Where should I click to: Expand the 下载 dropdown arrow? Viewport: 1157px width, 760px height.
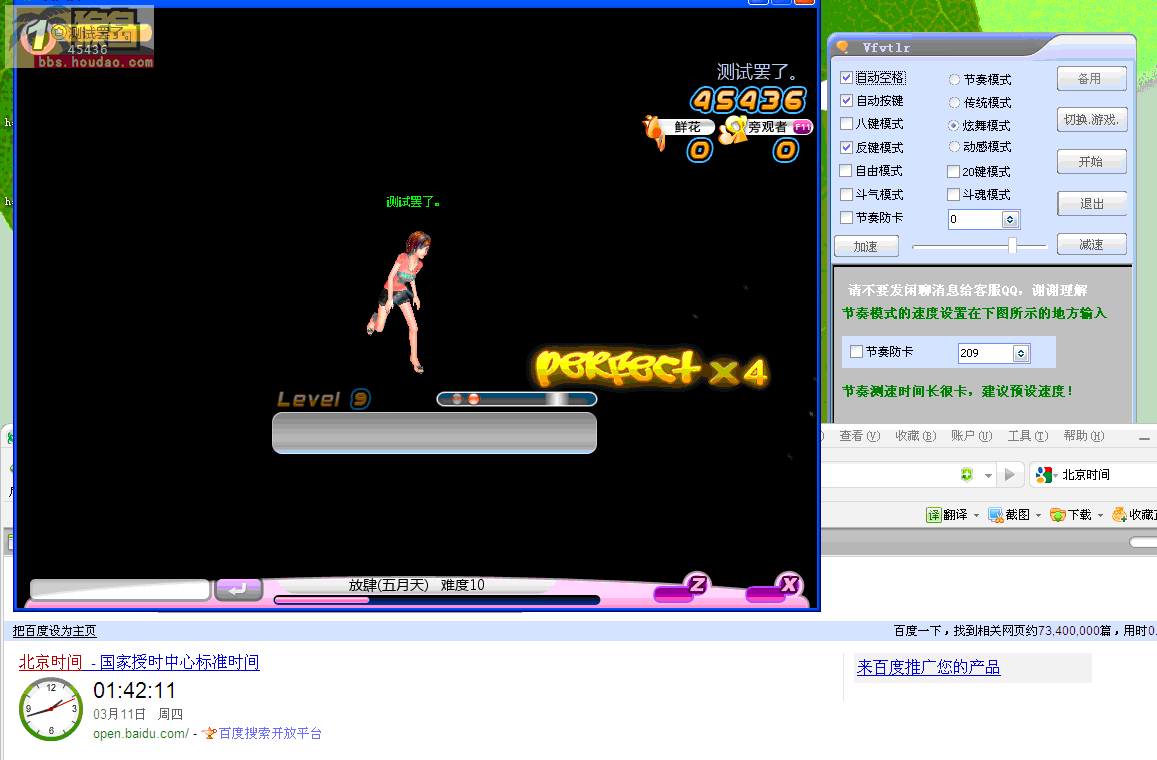(1100, 515)
